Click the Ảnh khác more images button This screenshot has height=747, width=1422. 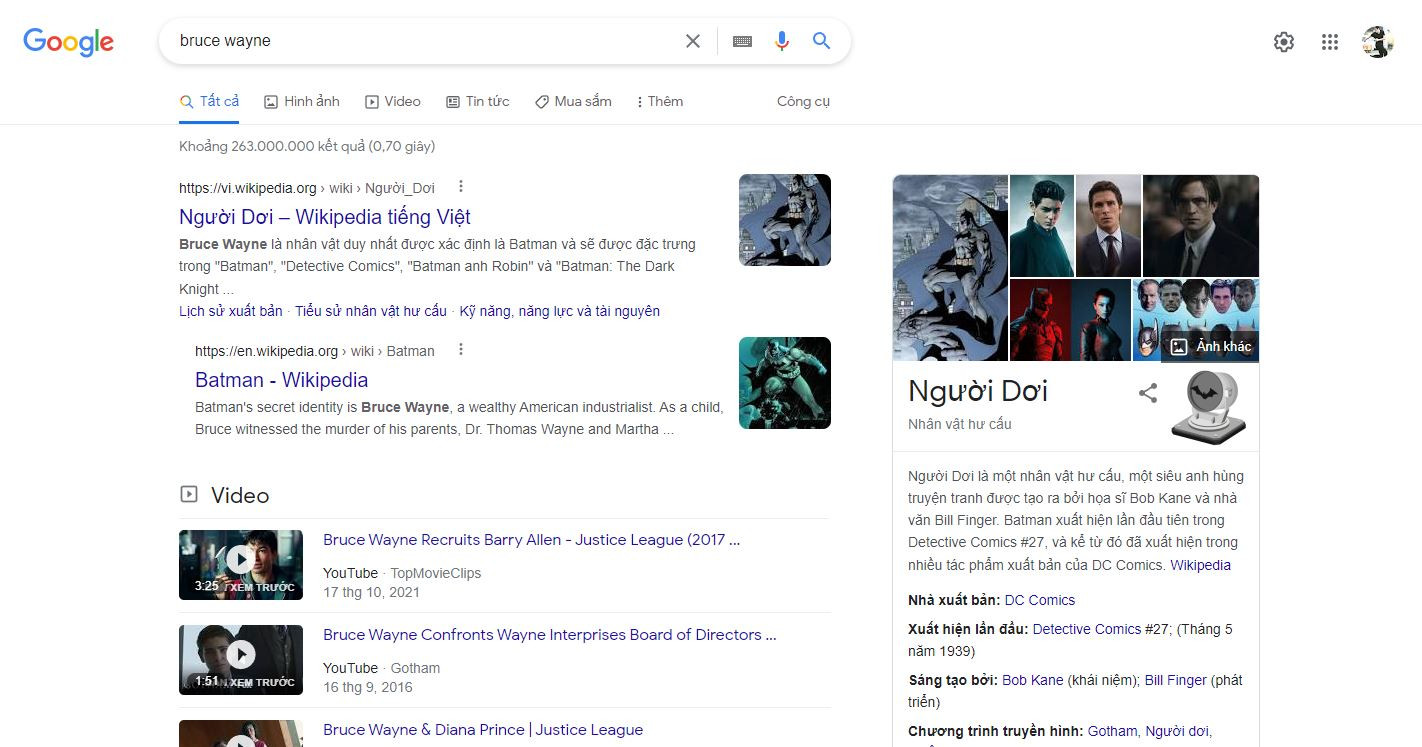[1211, 346]
